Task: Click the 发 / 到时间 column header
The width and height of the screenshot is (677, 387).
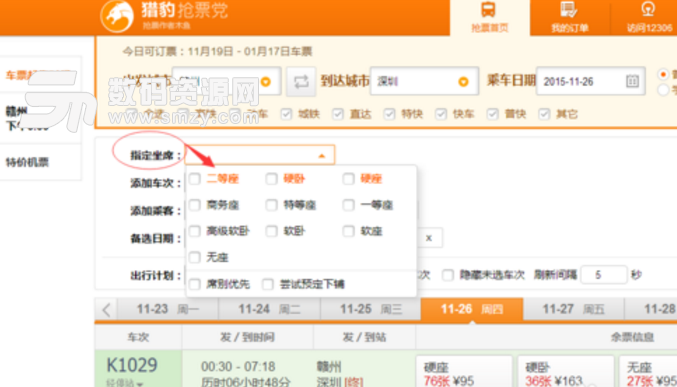Action: pos(247,337)
